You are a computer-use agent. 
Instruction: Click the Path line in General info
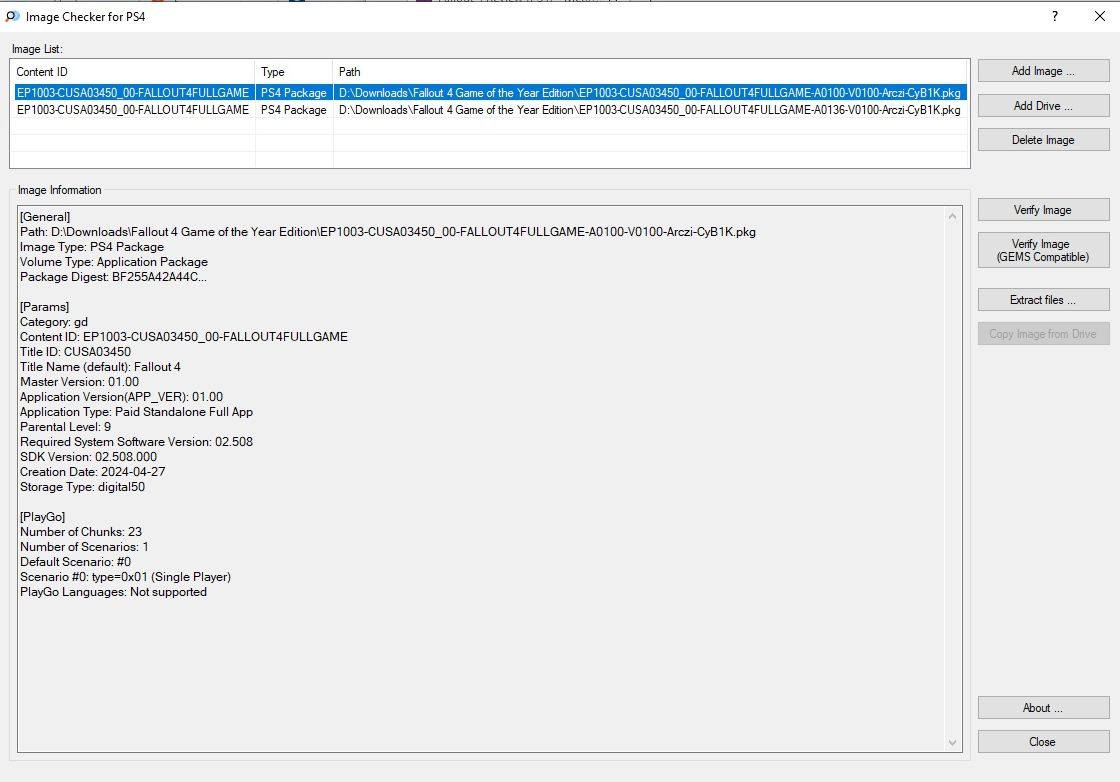388,232
